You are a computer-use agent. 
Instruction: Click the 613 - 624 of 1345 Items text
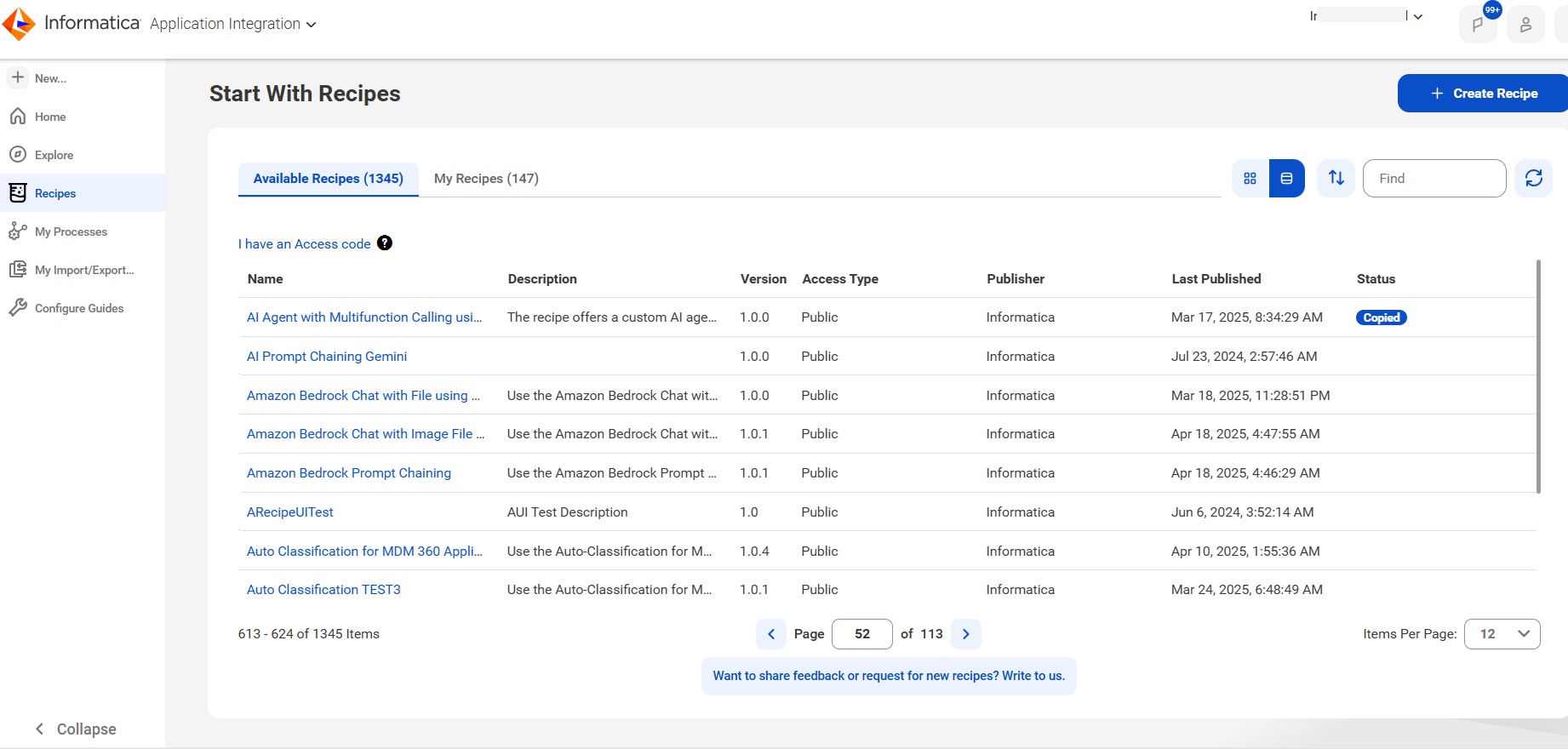(309, 634)
